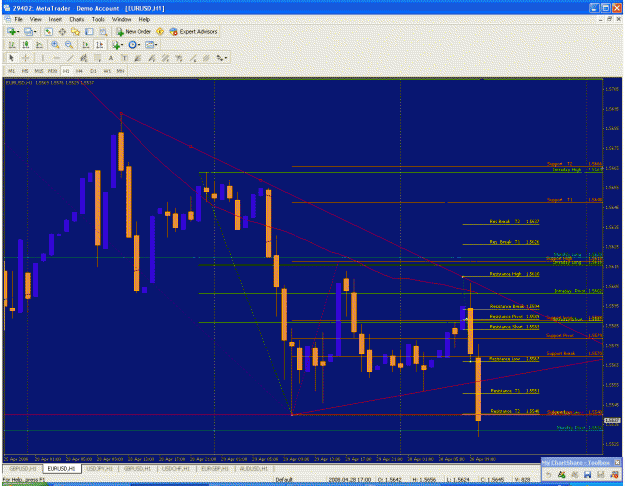The height and width of the screenshot is (486, 625).
Task: Switch to the D1 timeframe
Action: click(x=93, y=71)
